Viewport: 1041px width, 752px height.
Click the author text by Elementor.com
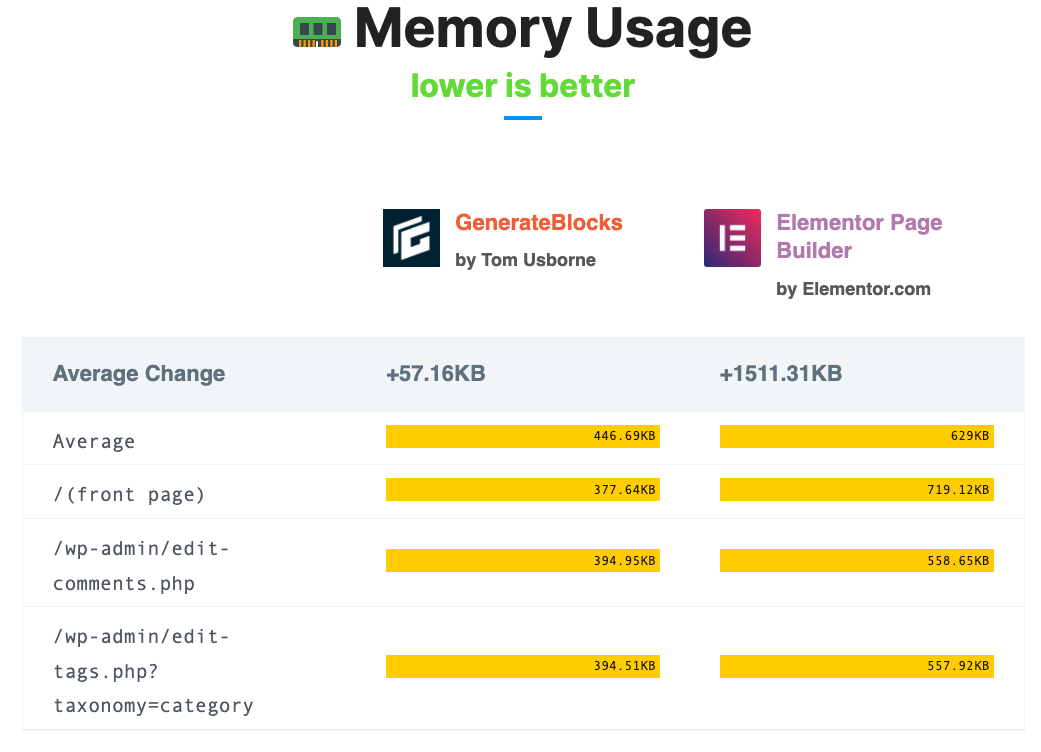(x=853, y=289)
